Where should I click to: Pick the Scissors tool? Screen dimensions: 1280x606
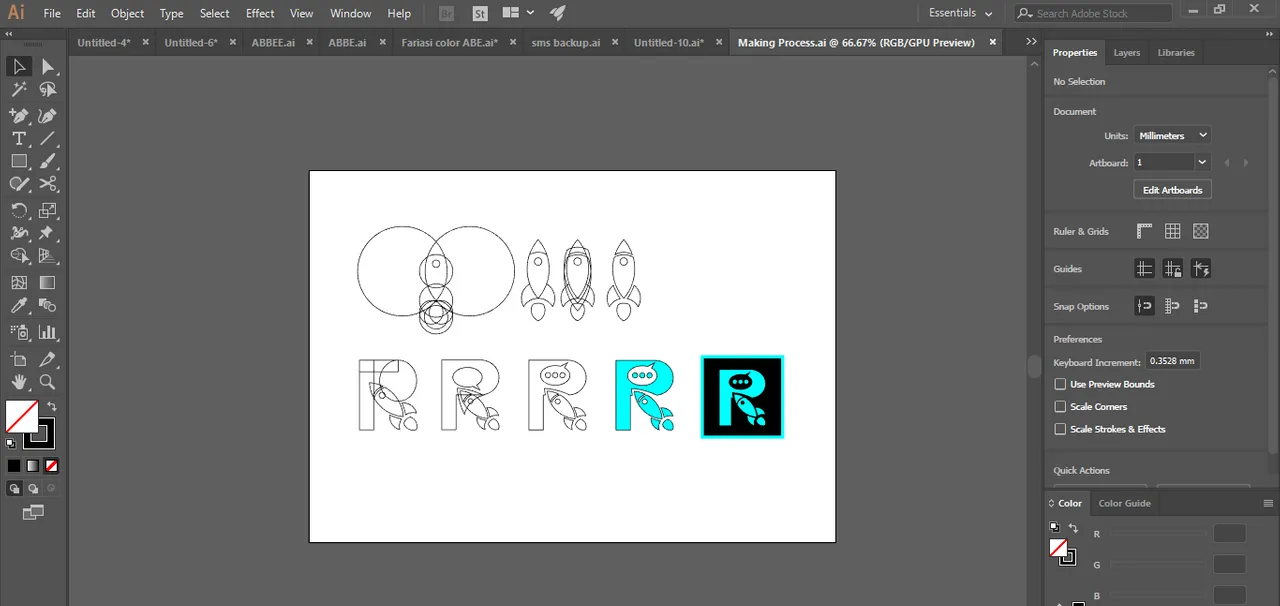pyautogui.click(x=47, y=185)
